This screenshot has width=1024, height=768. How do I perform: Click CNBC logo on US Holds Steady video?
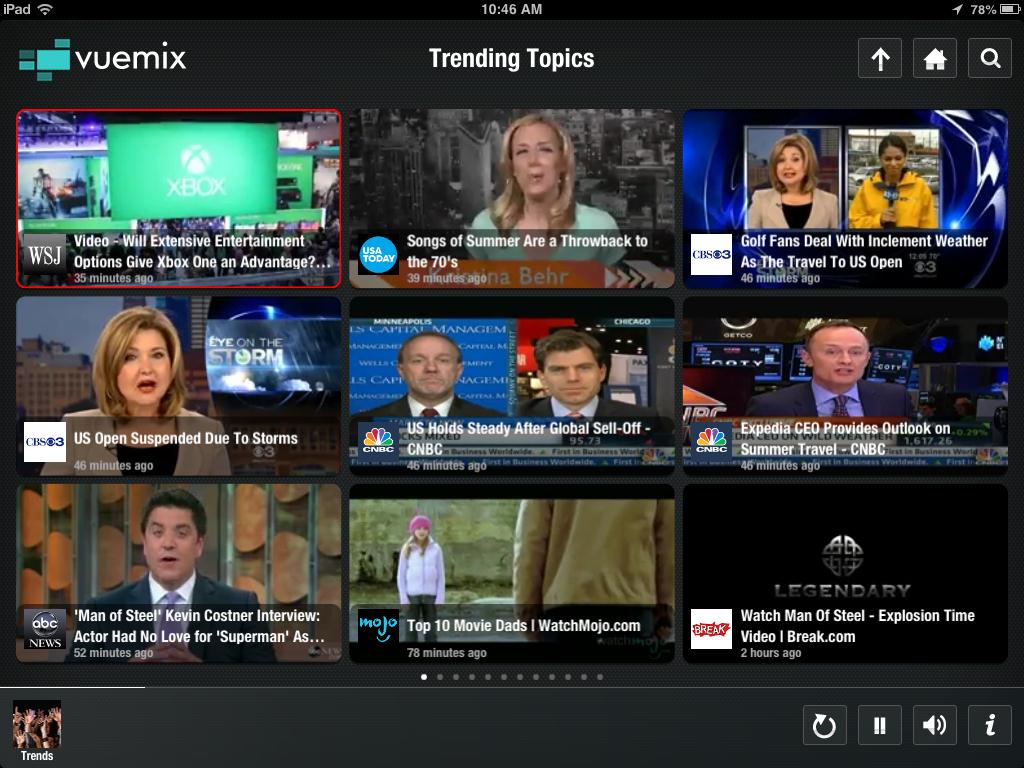click(x=379, y=442)
